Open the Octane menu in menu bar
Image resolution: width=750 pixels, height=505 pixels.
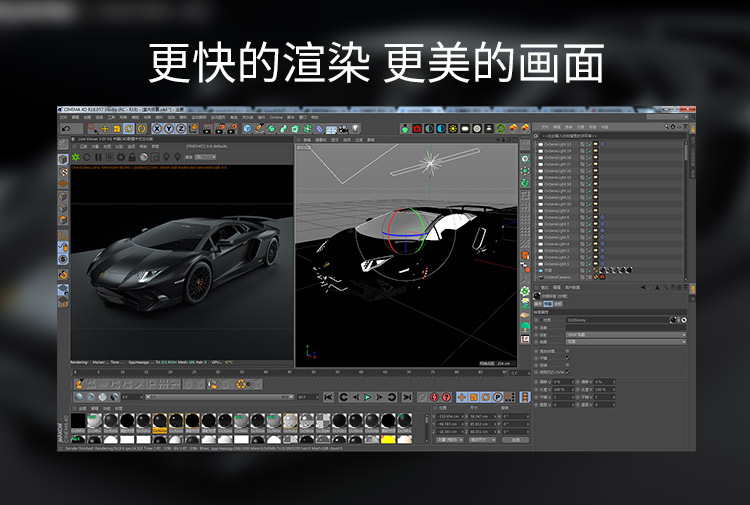(276, 117)
